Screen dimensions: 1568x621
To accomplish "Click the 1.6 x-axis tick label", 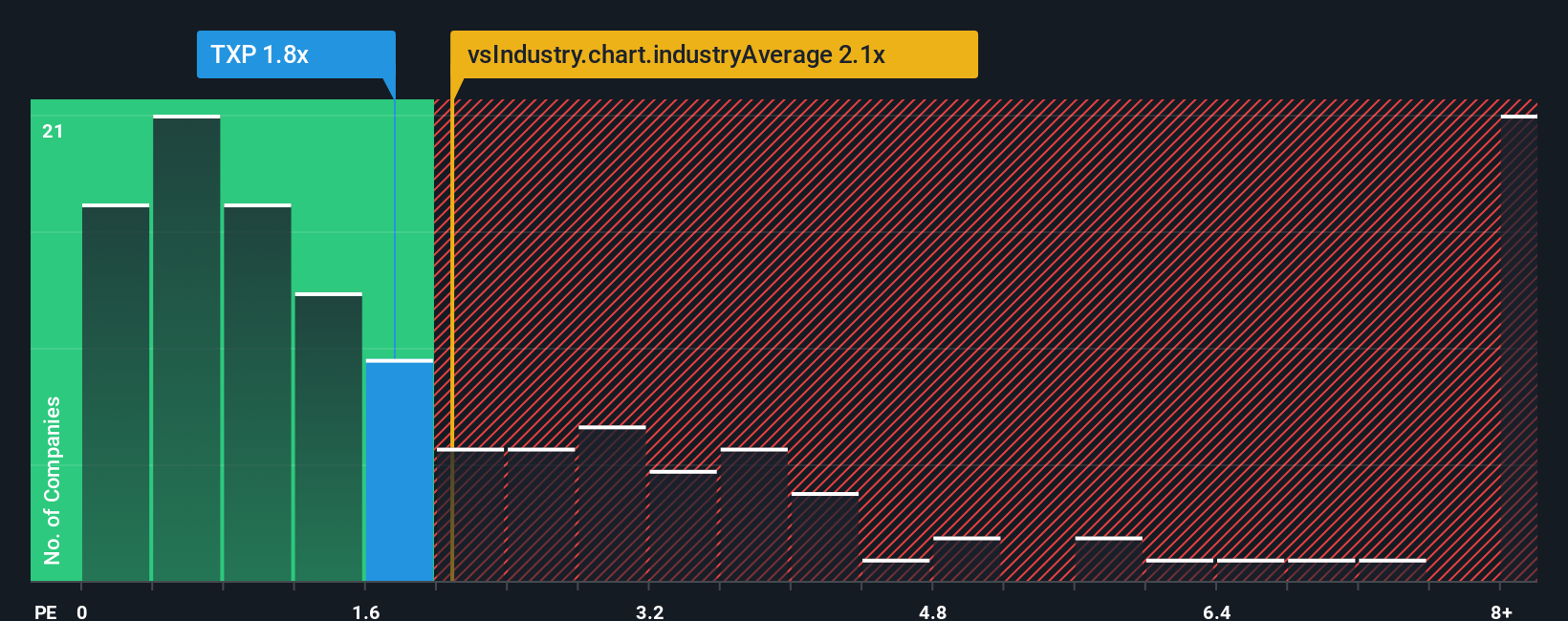I will click(365, 611).
